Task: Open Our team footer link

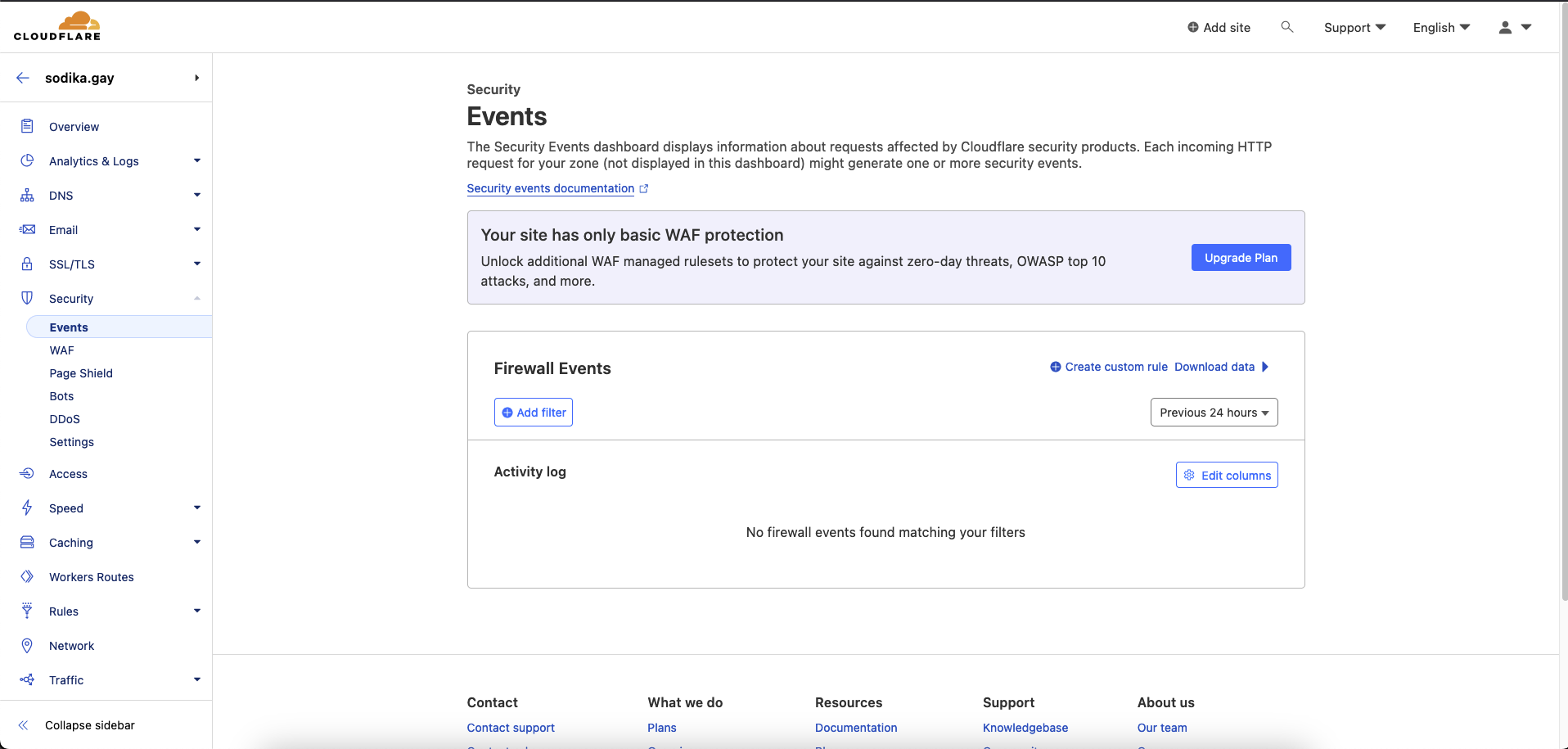Action: tap(1162, 728)
